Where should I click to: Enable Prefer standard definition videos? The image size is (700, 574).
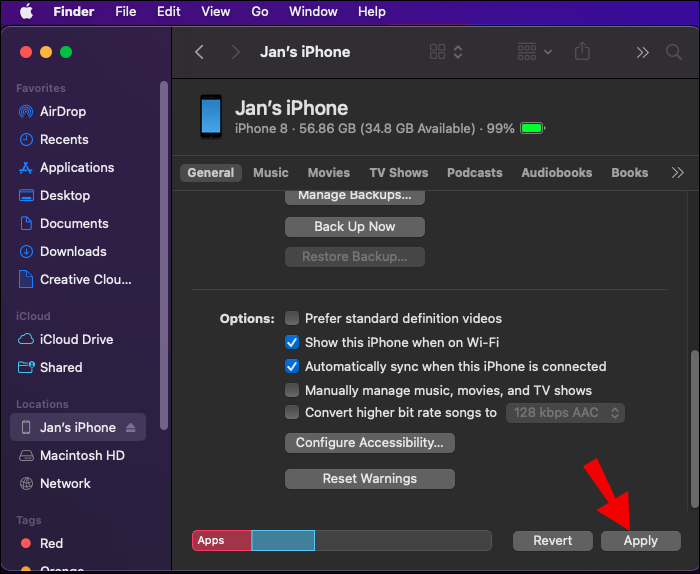(292, 318)
